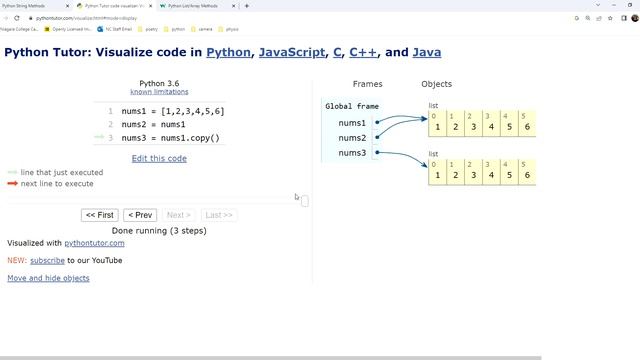Image resolution: width=640 pixels, height=360 pixels.
Task: Click the share page icon in address bar
Action: point(599,18)
